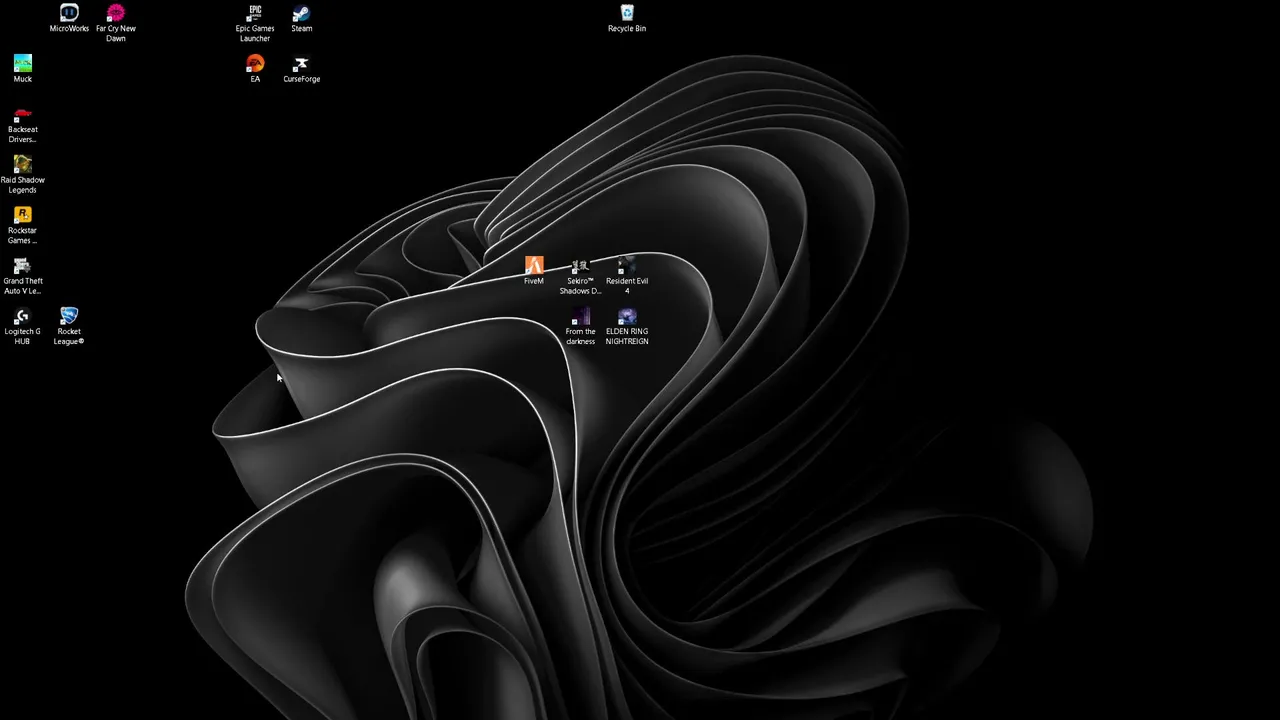Select the Resident Evil 4 icon

627,276
